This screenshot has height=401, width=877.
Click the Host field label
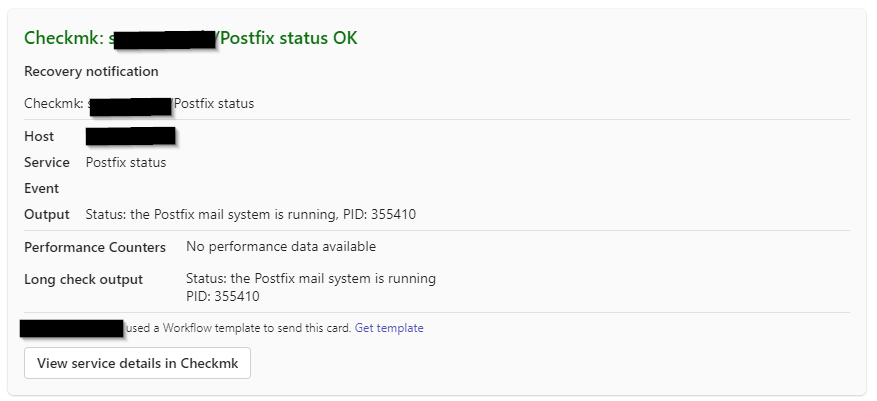39,136
